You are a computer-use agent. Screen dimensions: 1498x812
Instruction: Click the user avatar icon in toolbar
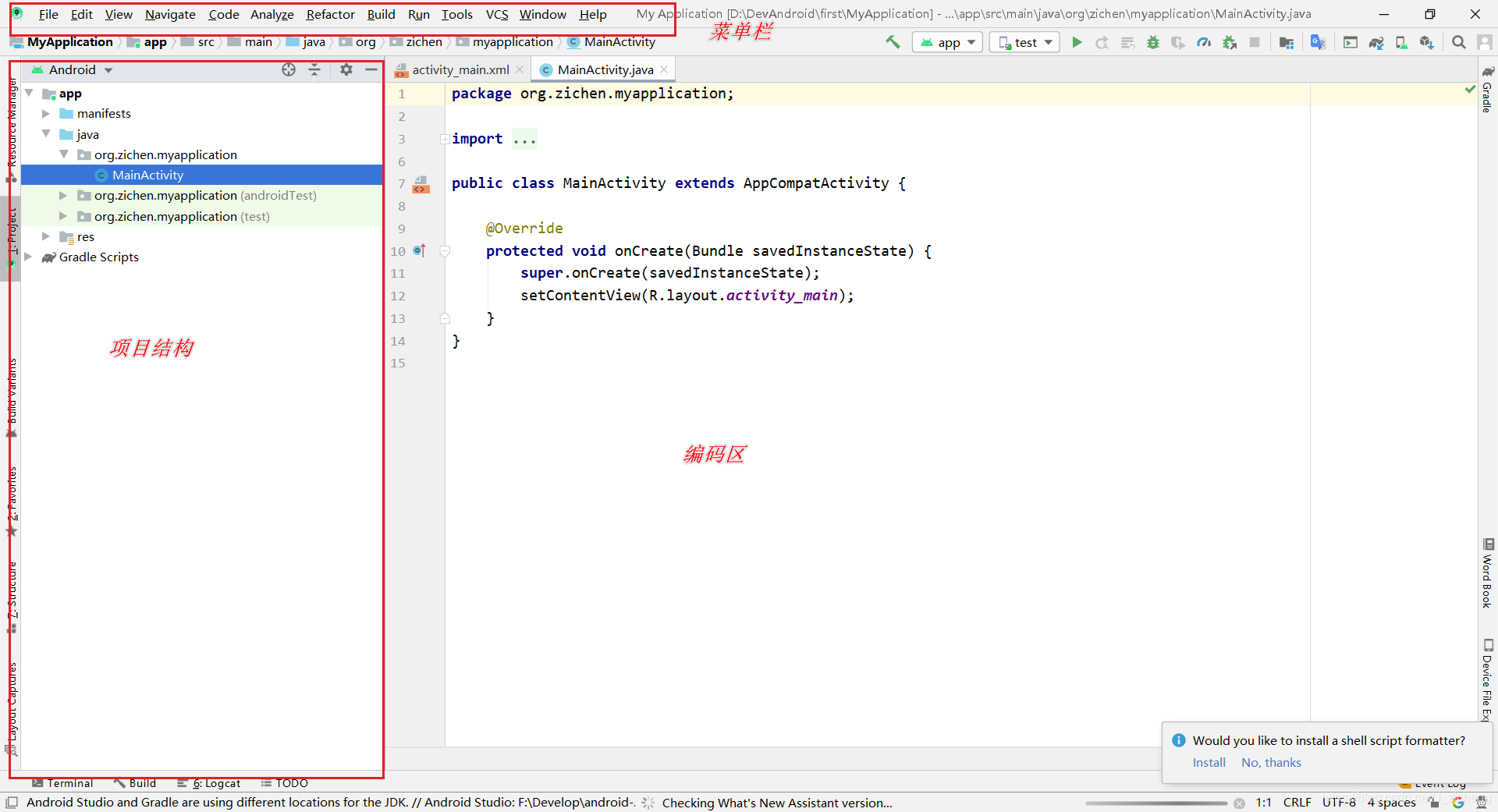point(1485,42)
